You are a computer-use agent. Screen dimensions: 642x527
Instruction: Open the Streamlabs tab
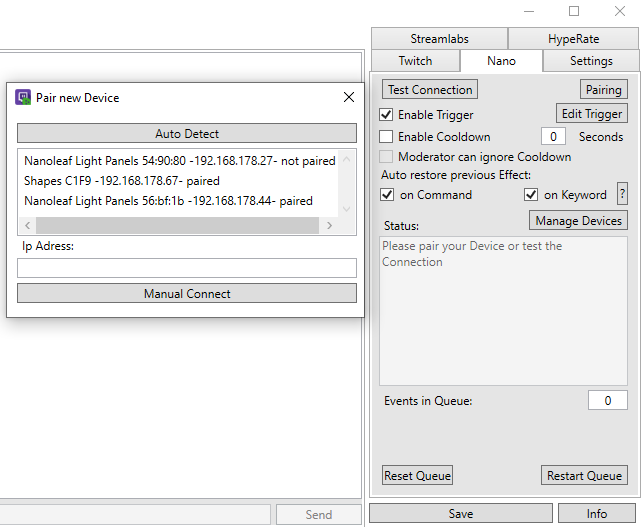pos(439,39)
